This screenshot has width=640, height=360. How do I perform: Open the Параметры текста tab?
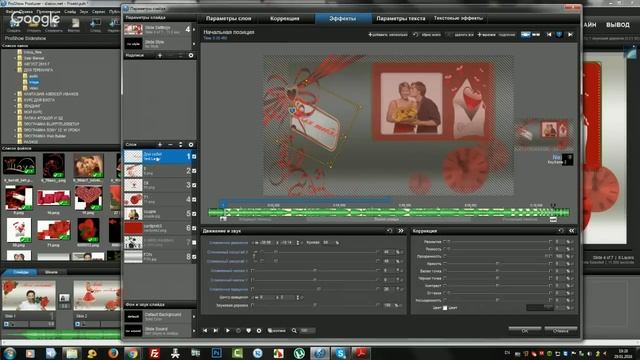(401, 18)
